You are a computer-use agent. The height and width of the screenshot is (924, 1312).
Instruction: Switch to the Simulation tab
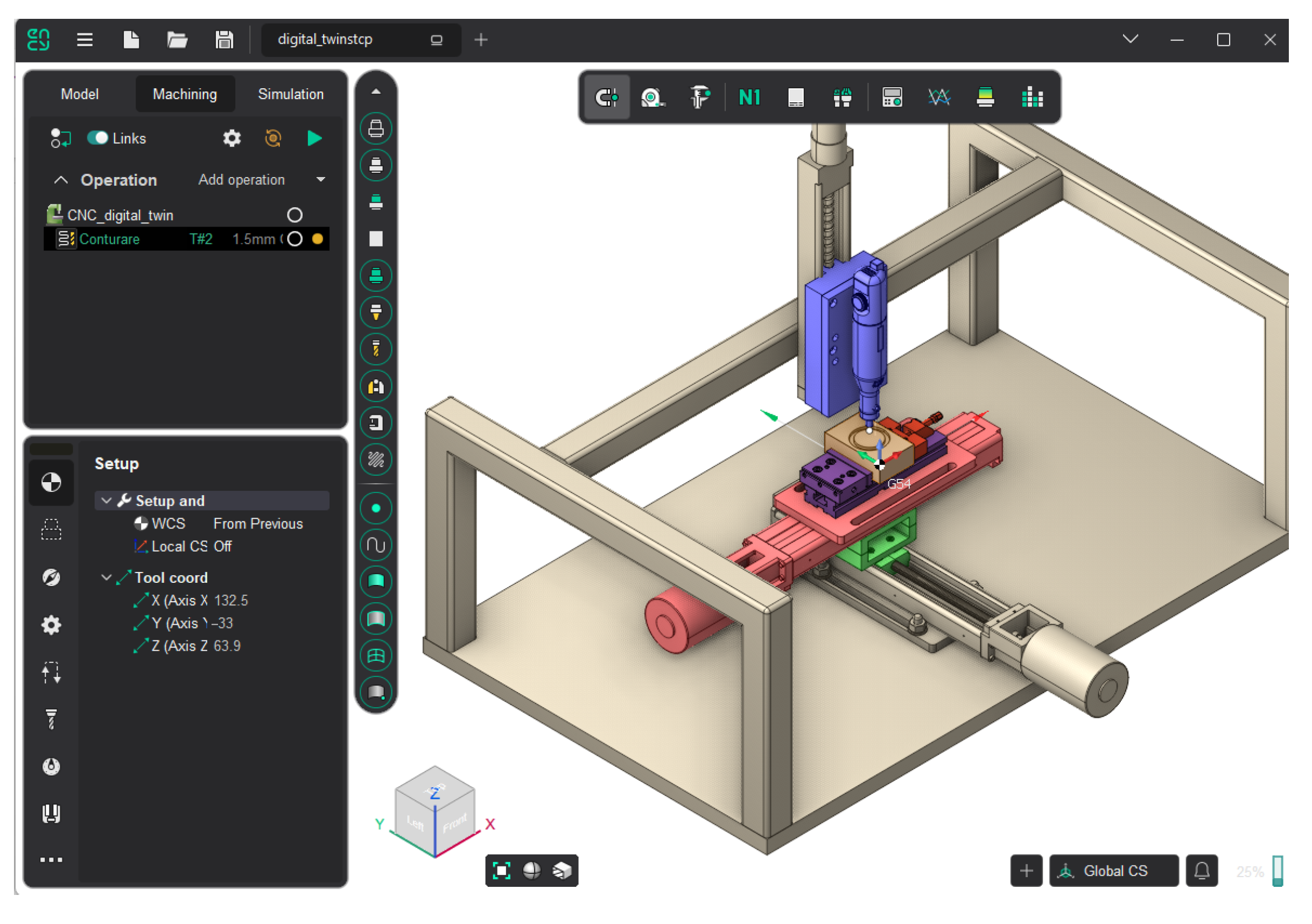pyautogui.click(x=290, y=94)
